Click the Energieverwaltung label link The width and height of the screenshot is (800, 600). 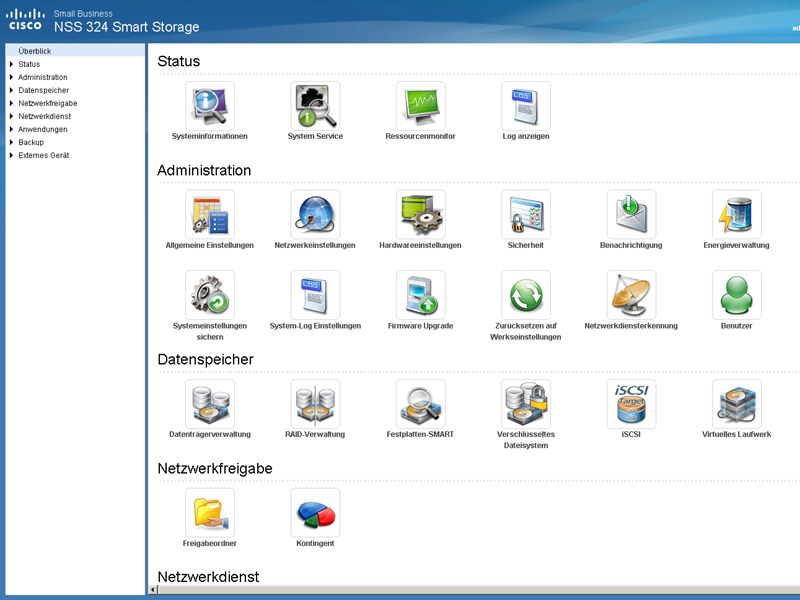pos(737,245)
